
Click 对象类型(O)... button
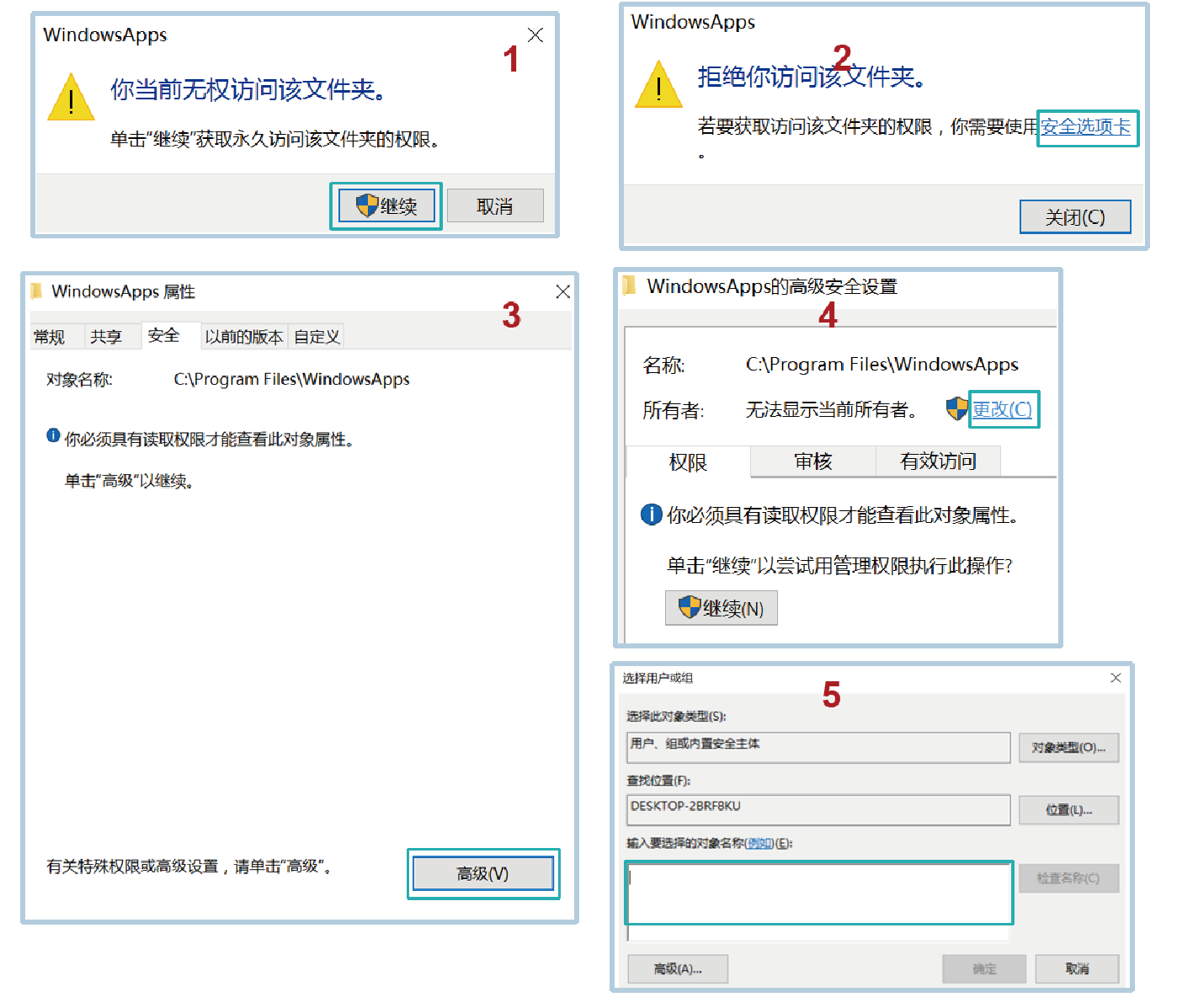[x=1068, y=748]
